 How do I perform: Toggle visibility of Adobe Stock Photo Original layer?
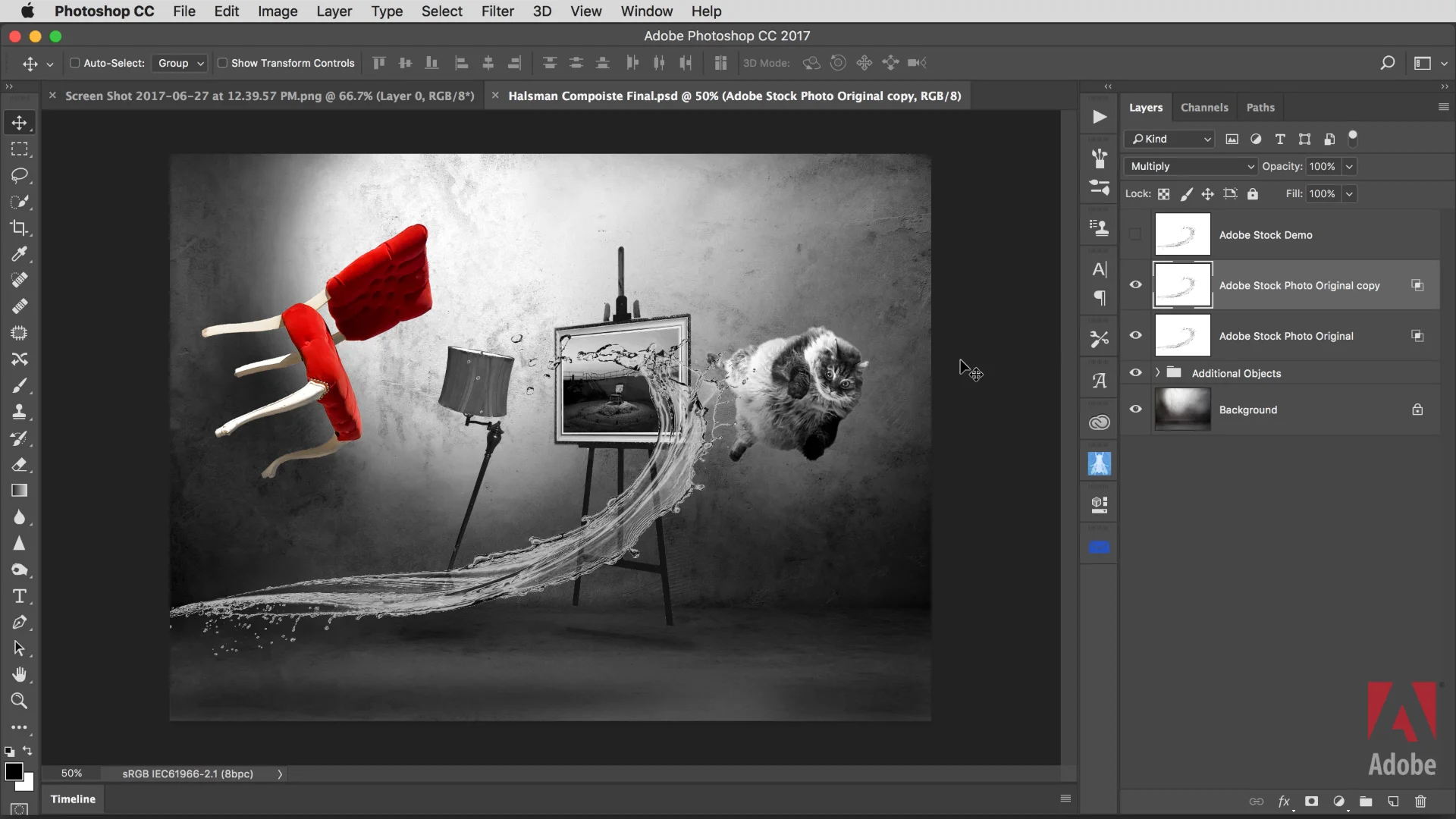pyautogui.click(x=1135, y=335)
